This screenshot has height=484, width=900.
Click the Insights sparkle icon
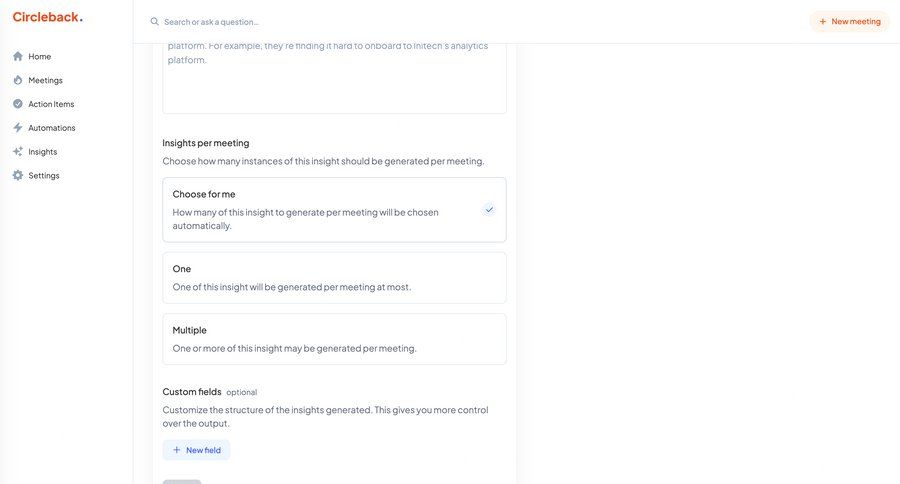(x=18, y=152)
